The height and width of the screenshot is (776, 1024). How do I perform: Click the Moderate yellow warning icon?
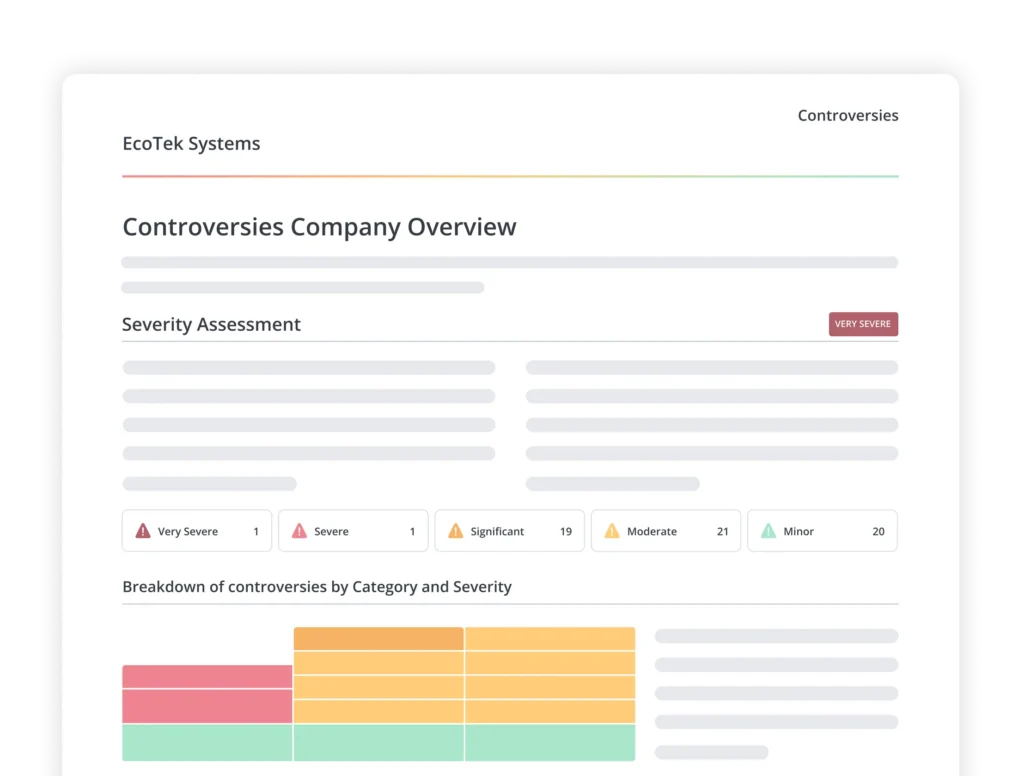point(612,530)
